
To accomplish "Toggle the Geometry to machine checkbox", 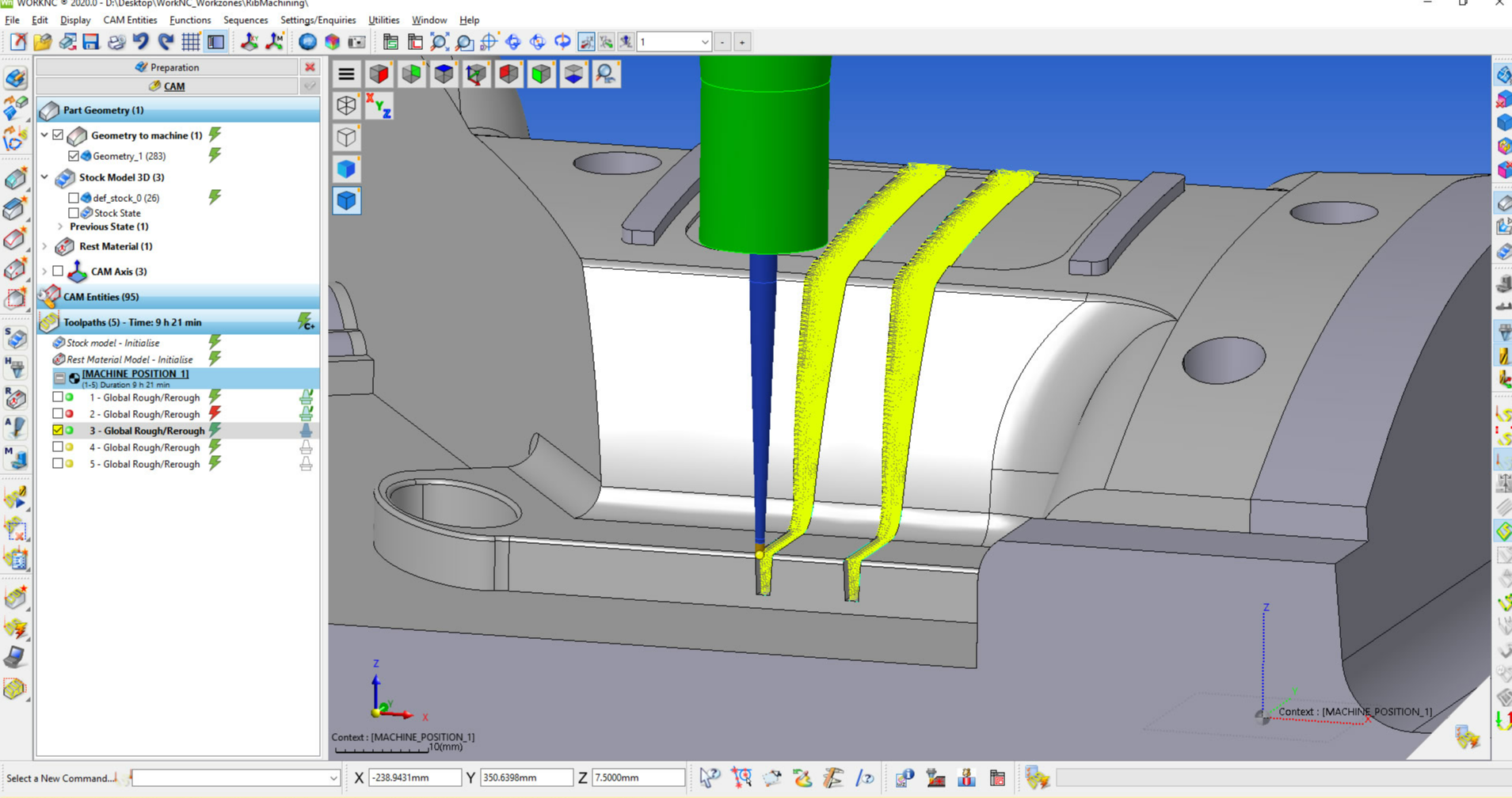I will [58, 135].
